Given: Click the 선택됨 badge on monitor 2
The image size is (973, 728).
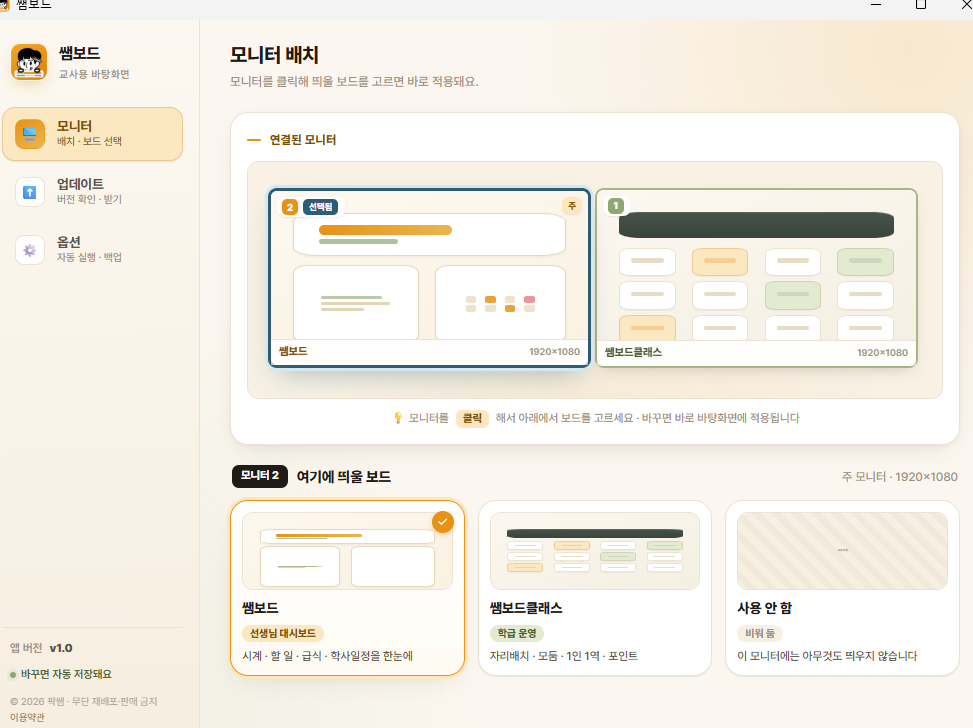Looking at the screenshot, I should pos(321,207).
